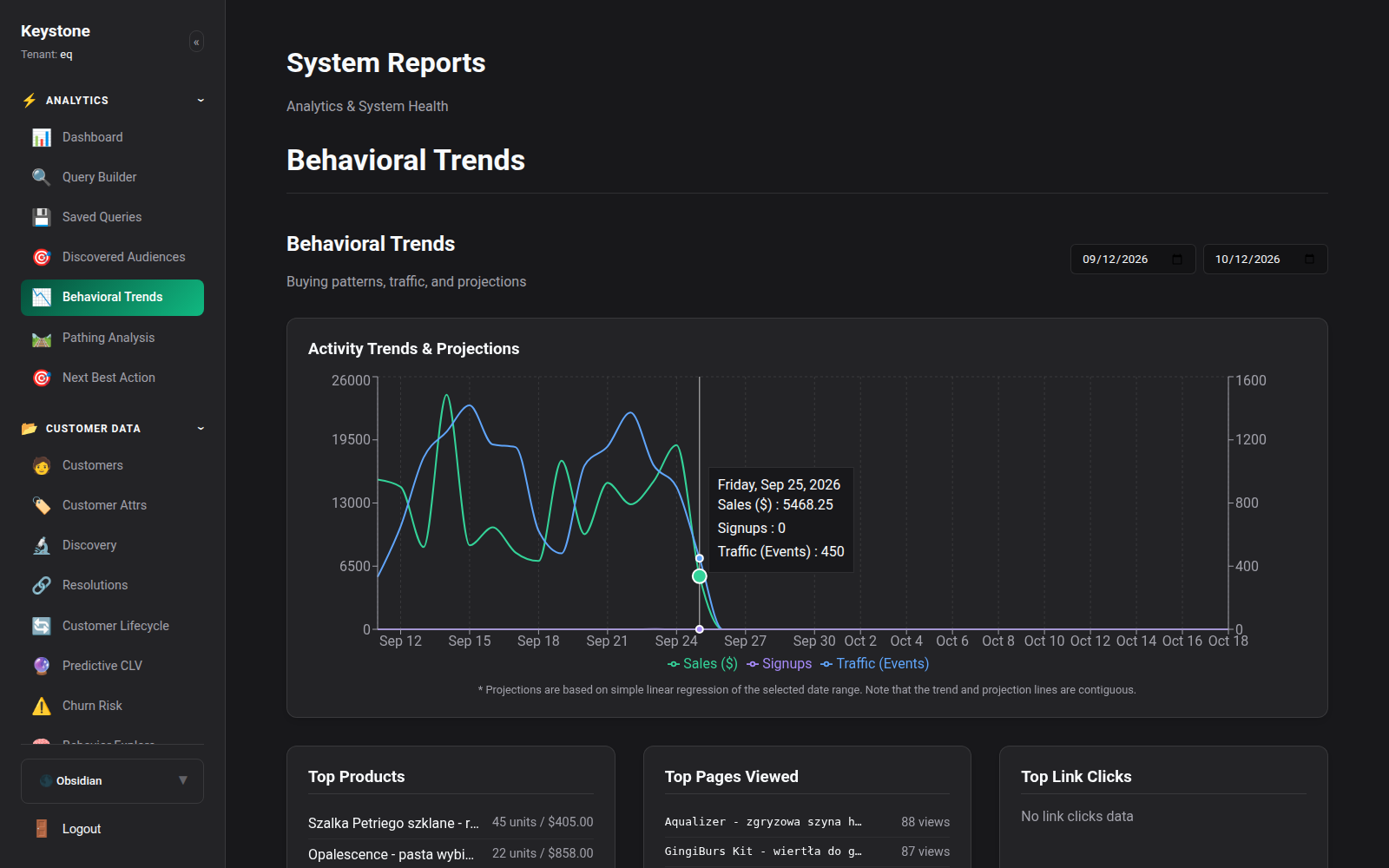1389x868 pixels.
Task: Collapse the sidebar with double-arrow button
Action: 197,42
